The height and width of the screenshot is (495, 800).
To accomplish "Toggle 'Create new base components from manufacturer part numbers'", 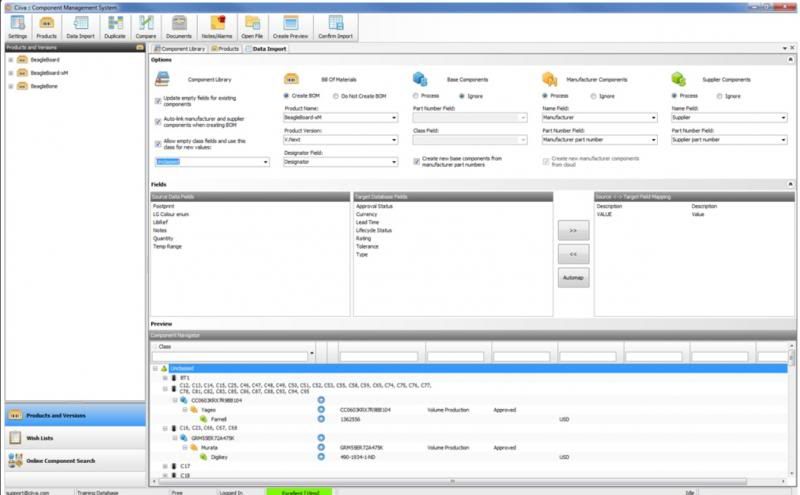I will 417,161.
